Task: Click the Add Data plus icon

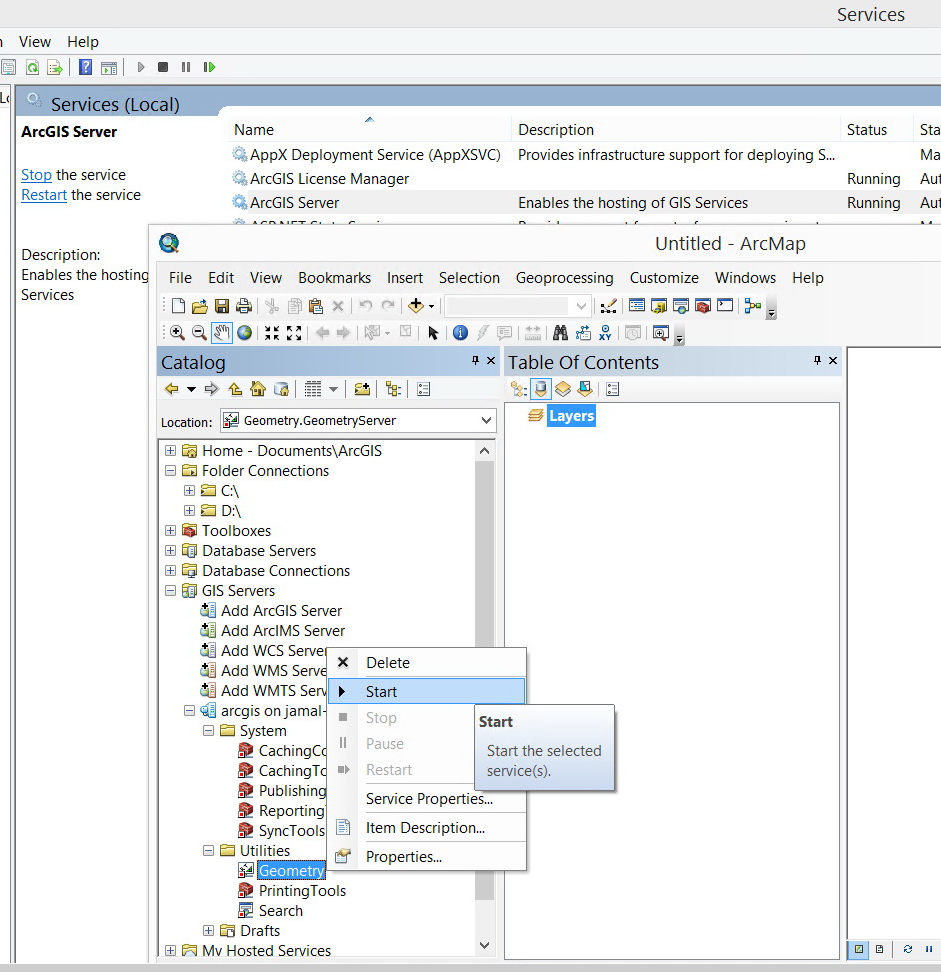Action: point(415,306)
